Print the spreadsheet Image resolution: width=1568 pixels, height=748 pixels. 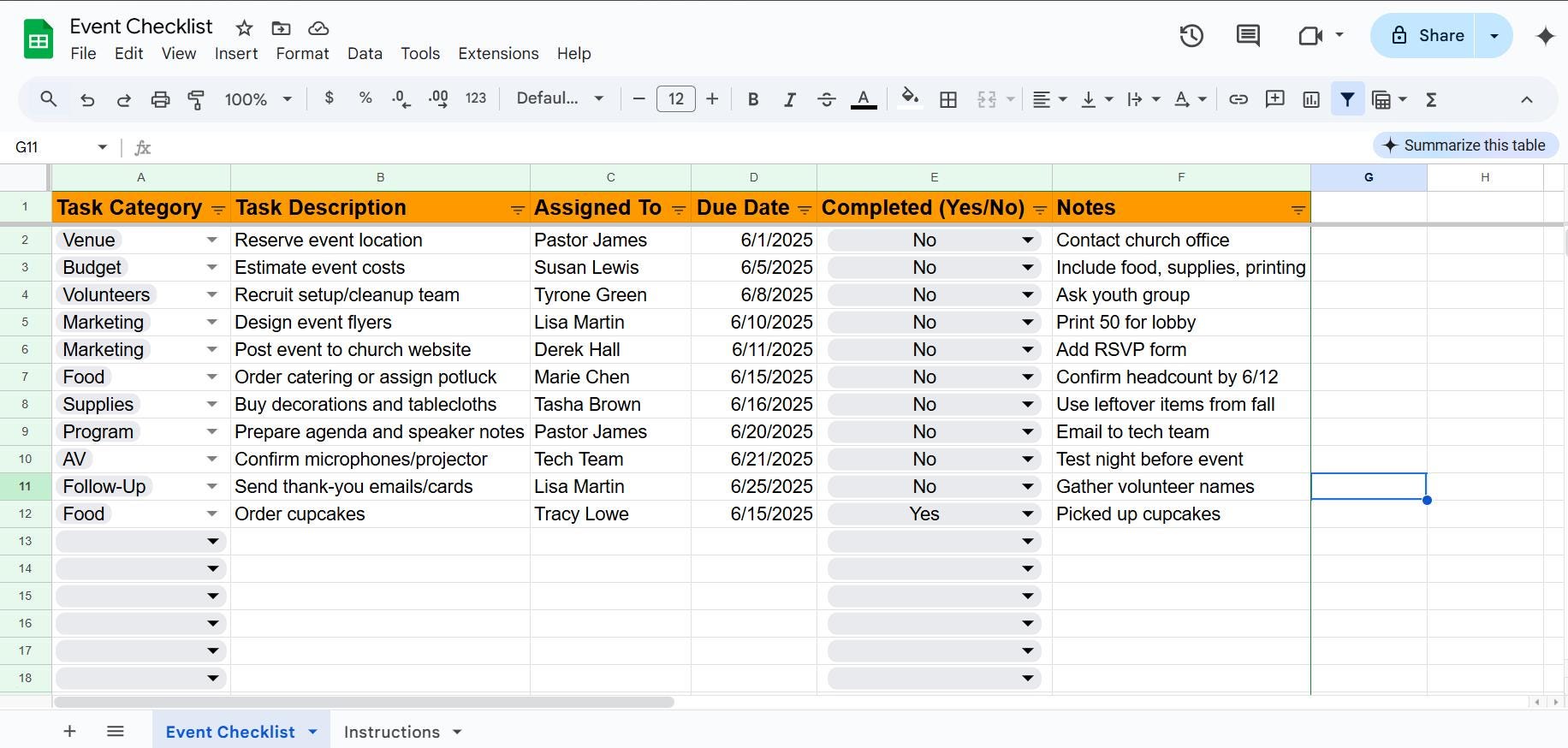coord(160,99)
